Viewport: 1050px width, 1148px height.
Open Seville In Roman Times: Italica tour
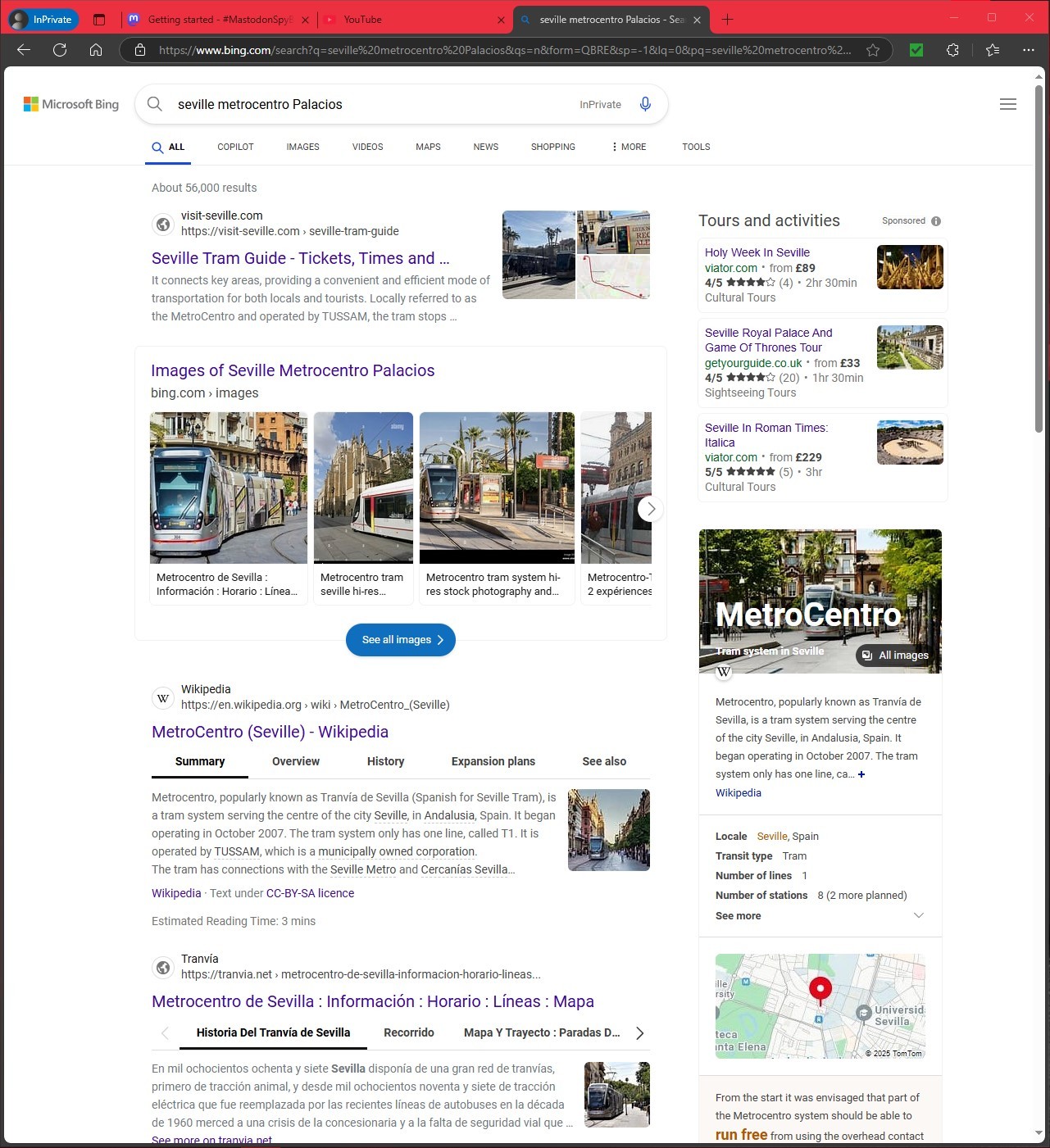point(766,435)
